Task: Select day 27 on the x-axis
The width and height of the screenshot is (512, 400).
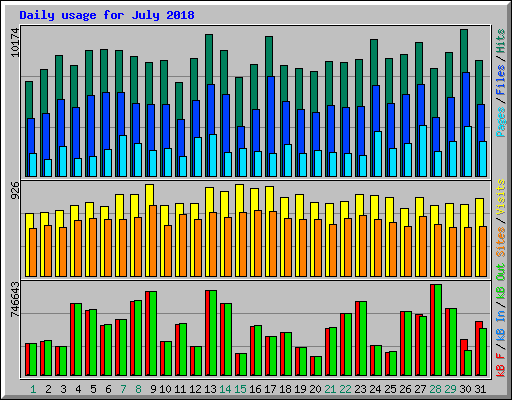Action: point(420,389)
